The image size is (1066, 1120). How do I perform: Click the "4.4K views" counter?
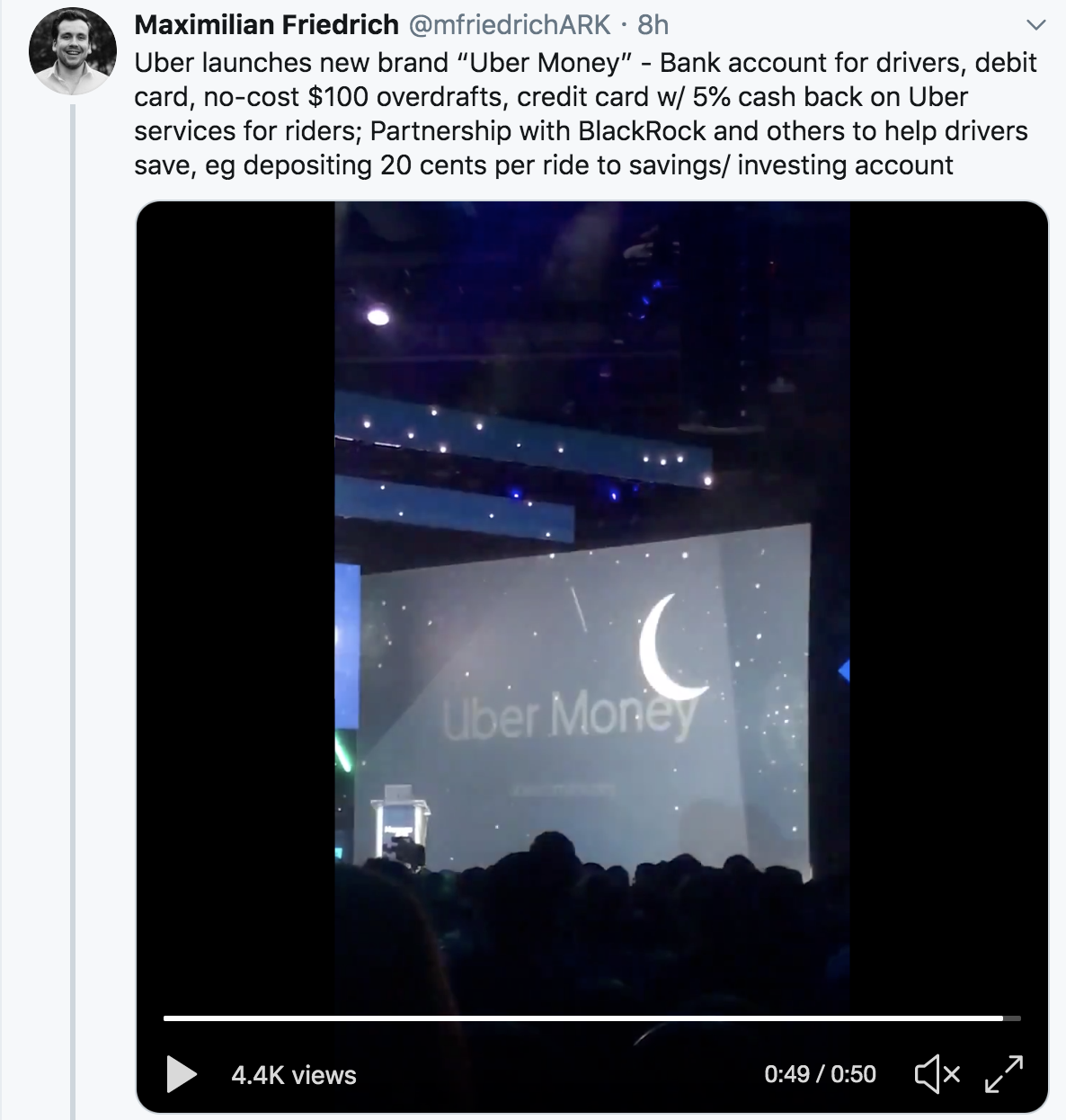tap(294, 1075)
